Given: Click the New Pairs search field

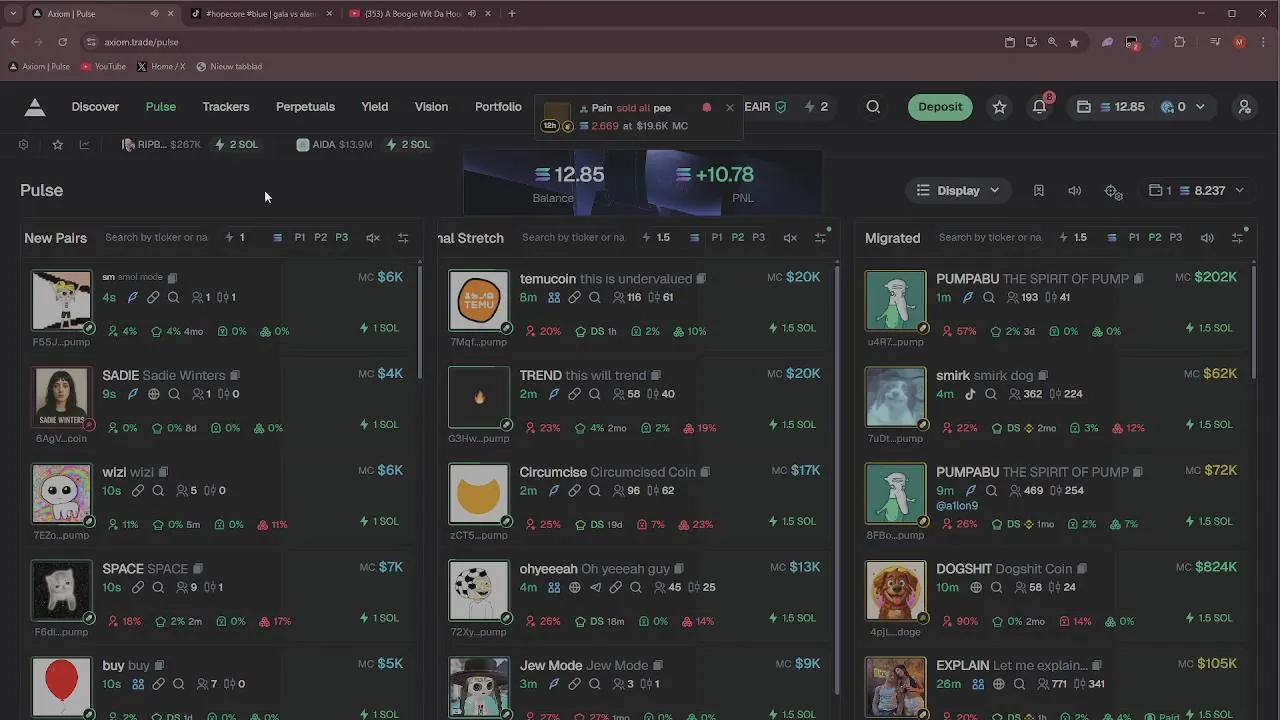Looking at the screenshot, I should (x=157, y=238).
